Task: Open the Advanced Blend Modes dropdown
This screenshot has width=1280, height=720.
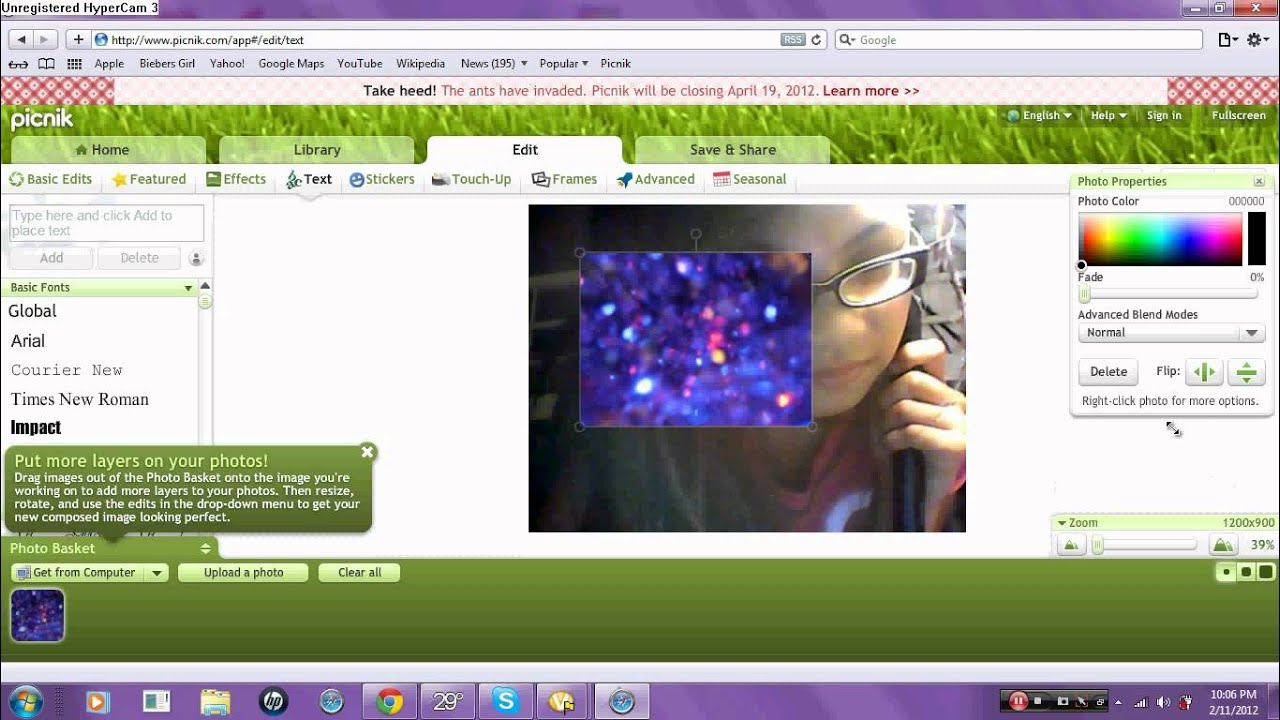Action: pyautogui.click(x=1171, y=333)
